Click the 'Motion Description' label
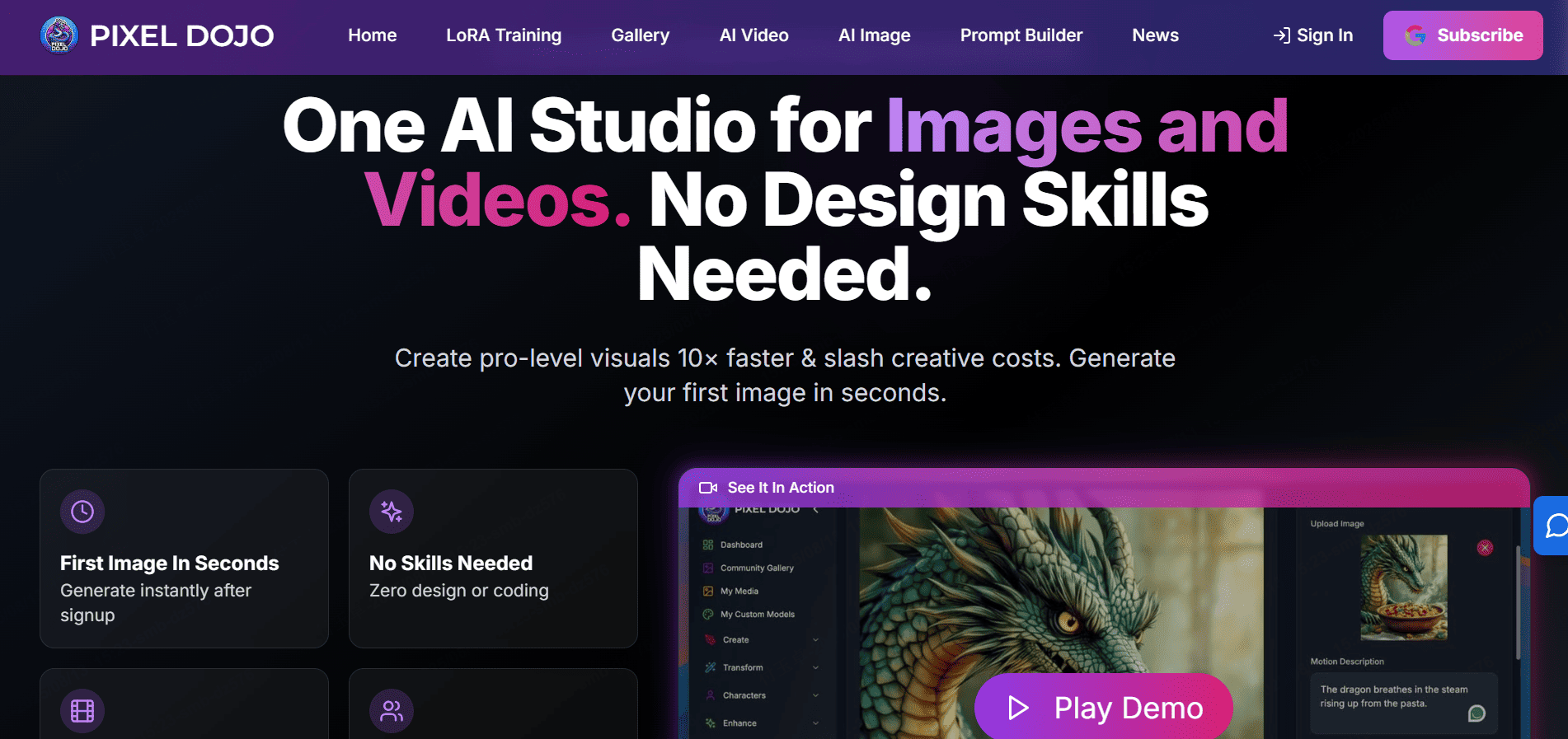1568x739 pixels. point(1347,662)
